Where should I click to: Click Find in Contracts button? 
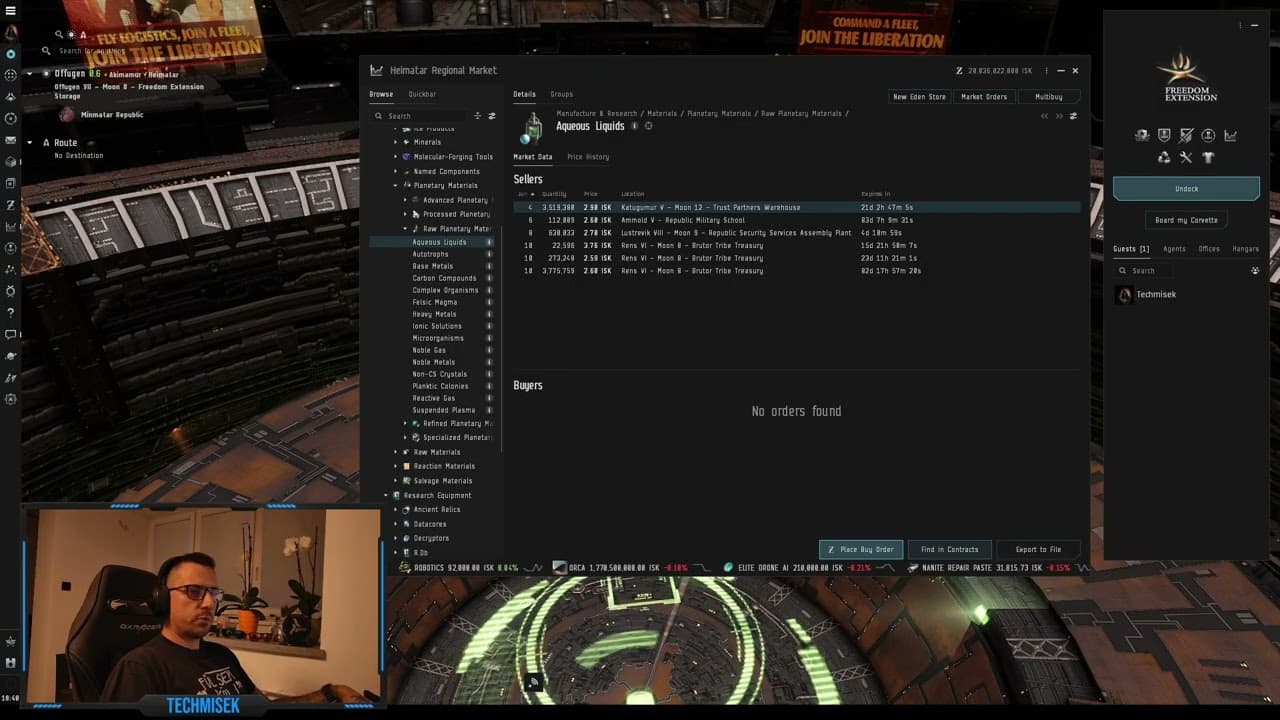pos(950,549)
